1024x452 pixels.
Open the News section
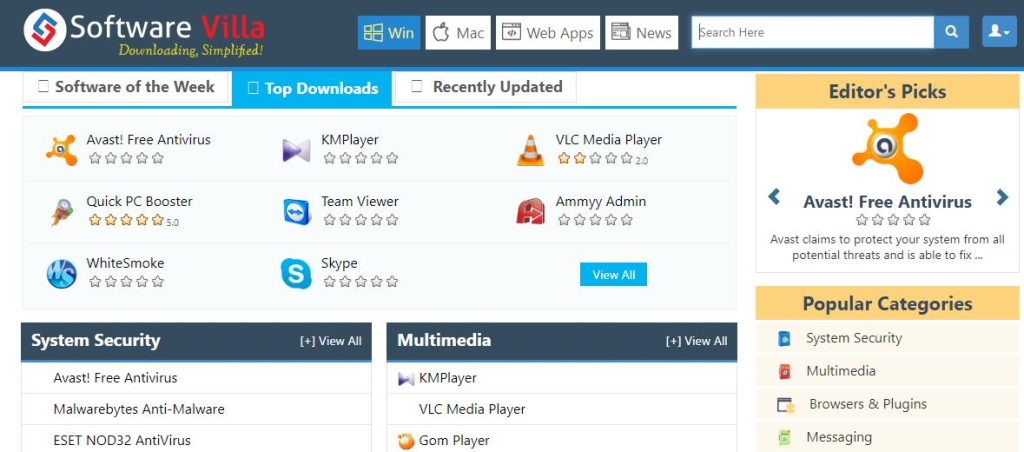pyautogui.click(x=641, y=33)
